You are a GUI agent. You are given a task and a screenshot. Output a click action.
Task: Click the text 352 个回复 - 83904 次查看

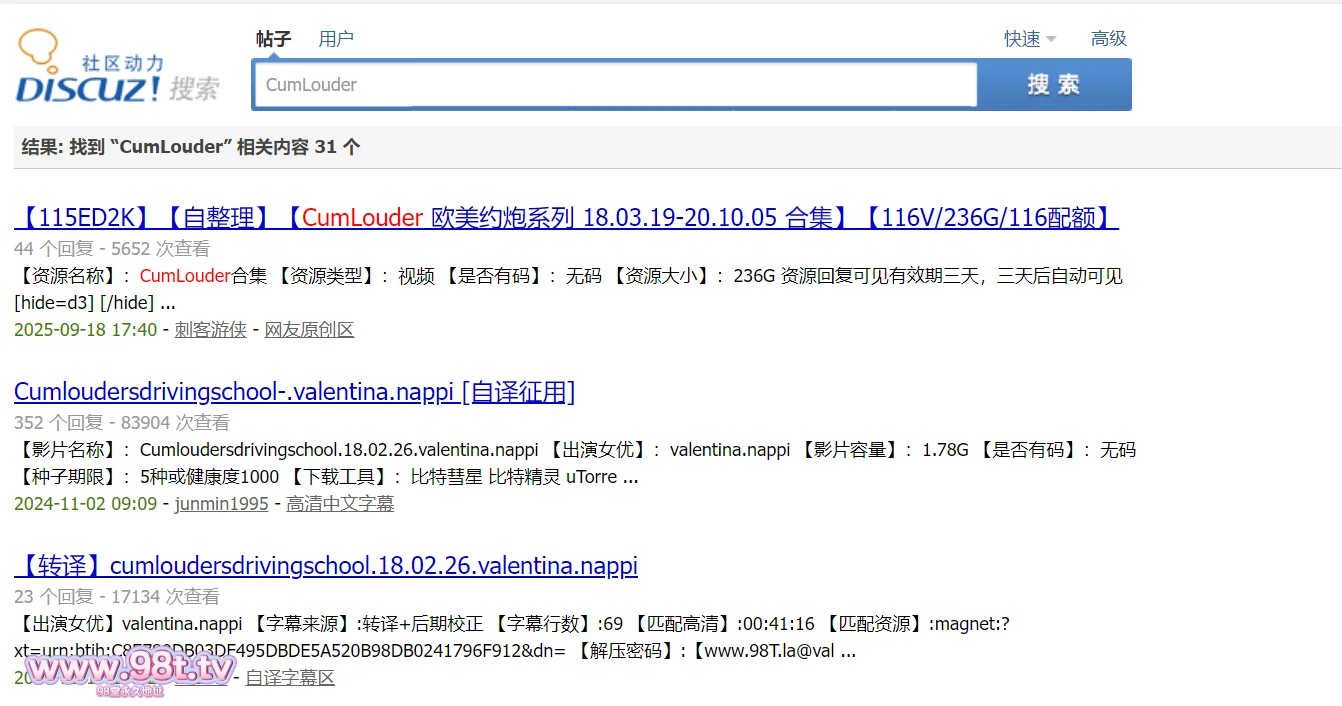tap(122, 423)
